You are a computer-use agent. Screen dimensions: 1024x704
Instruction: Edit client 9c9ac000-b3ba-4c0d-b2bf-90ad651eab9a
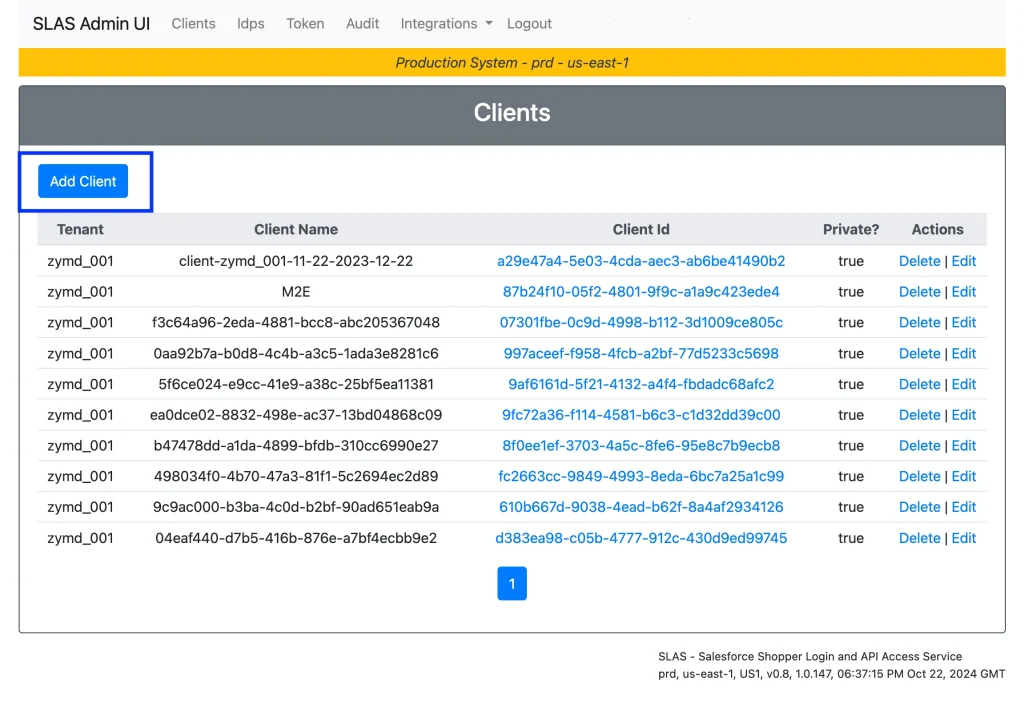coord(963,506)
